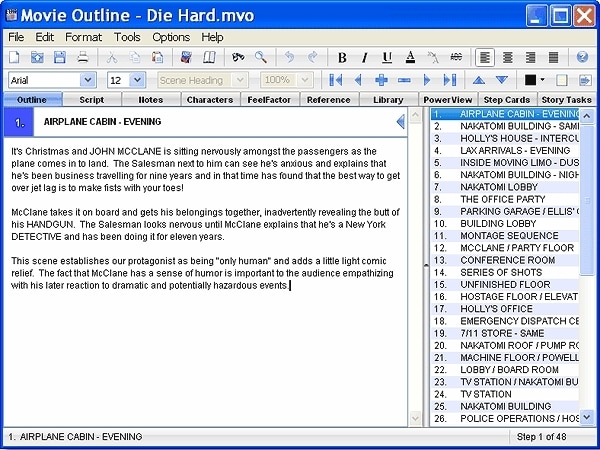The width and height of the screenshot is (600, 450).
Task: Click step list scrollbar down arrow
Action: click(x=587, y=417)
